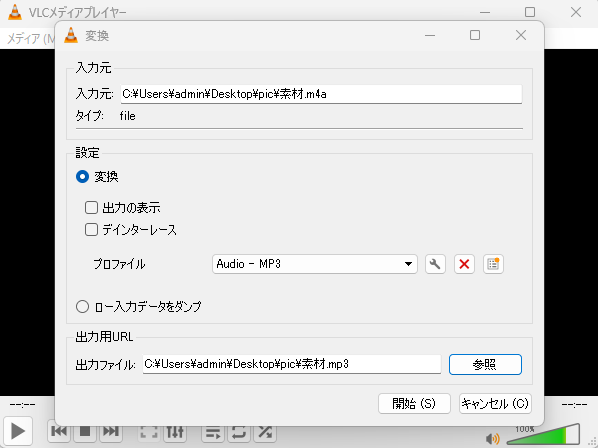This screenshot has height=448, width=598.
Task: Mute audio via speaker icon
Action: click(x=493, y=439)
